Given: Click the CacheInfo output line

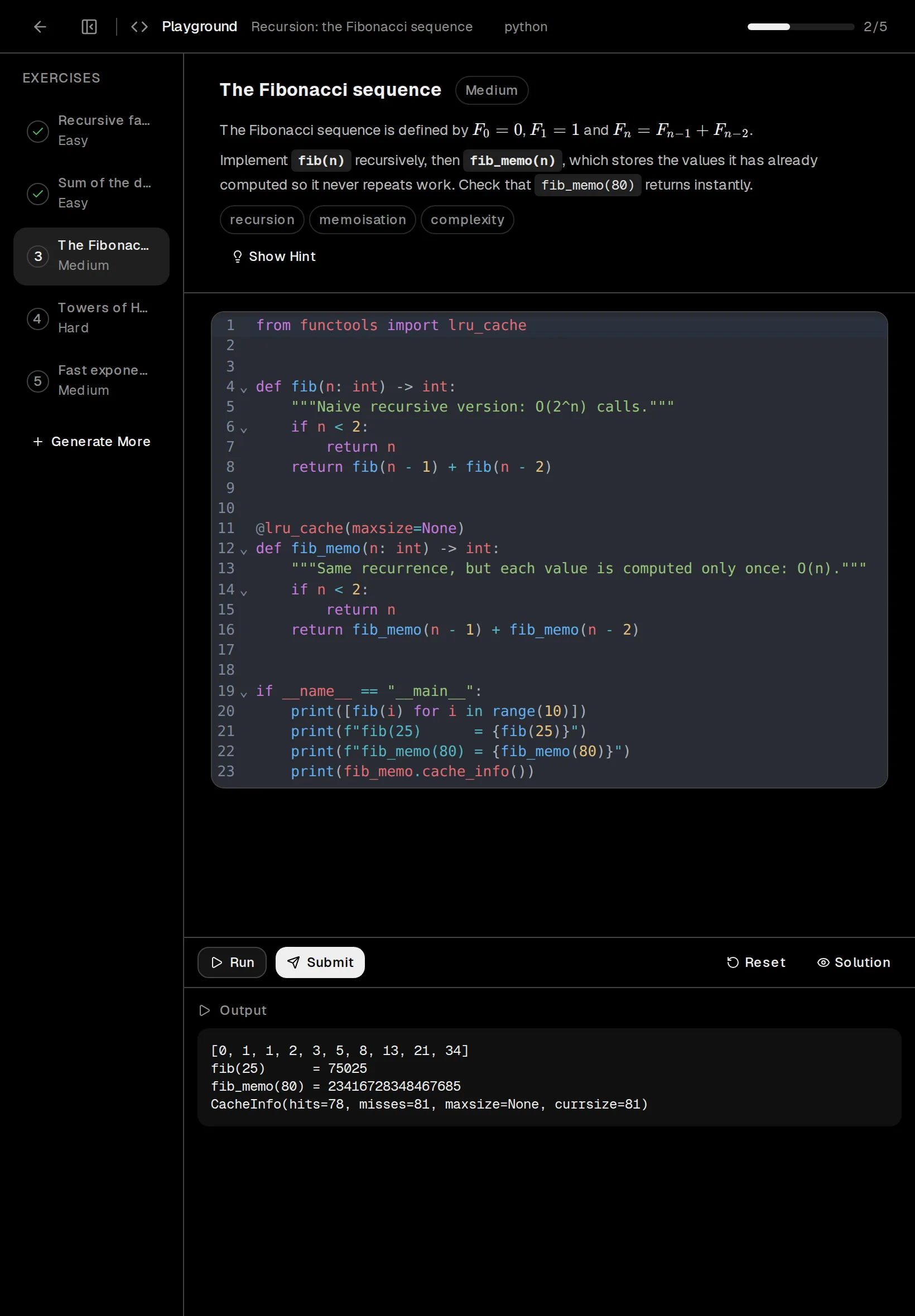Looking at the screenshot, I should 429,1105.
